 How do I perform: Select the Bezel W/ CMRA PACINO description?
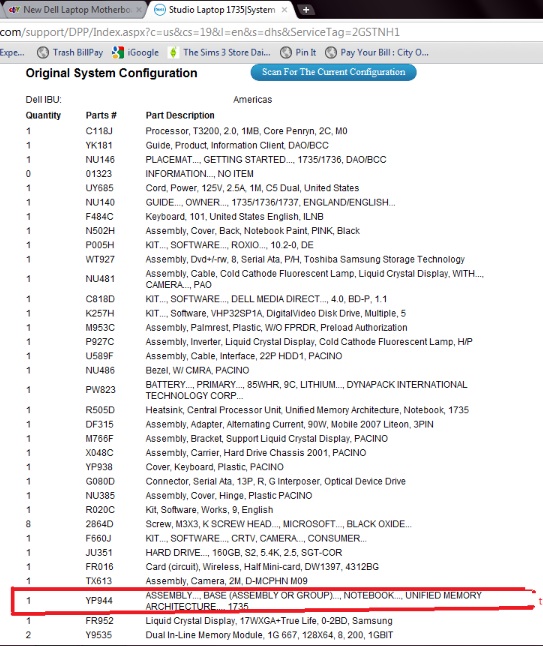pyautogui.click(x=197, y=370)
